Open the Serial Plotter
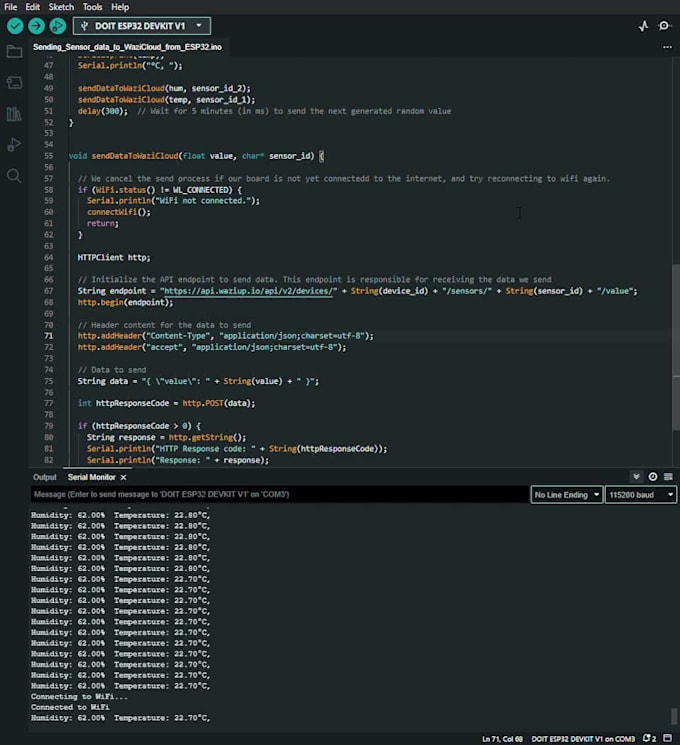The width and height of the screenshot is (680, 745). coord(644,26)
